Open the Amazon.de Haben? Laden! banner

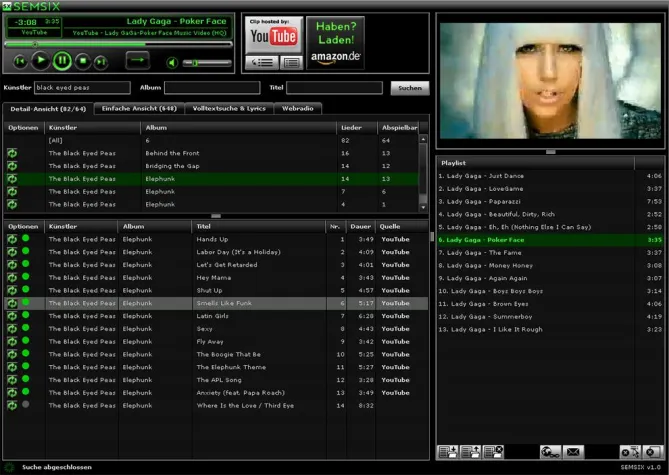pos(334,44)
